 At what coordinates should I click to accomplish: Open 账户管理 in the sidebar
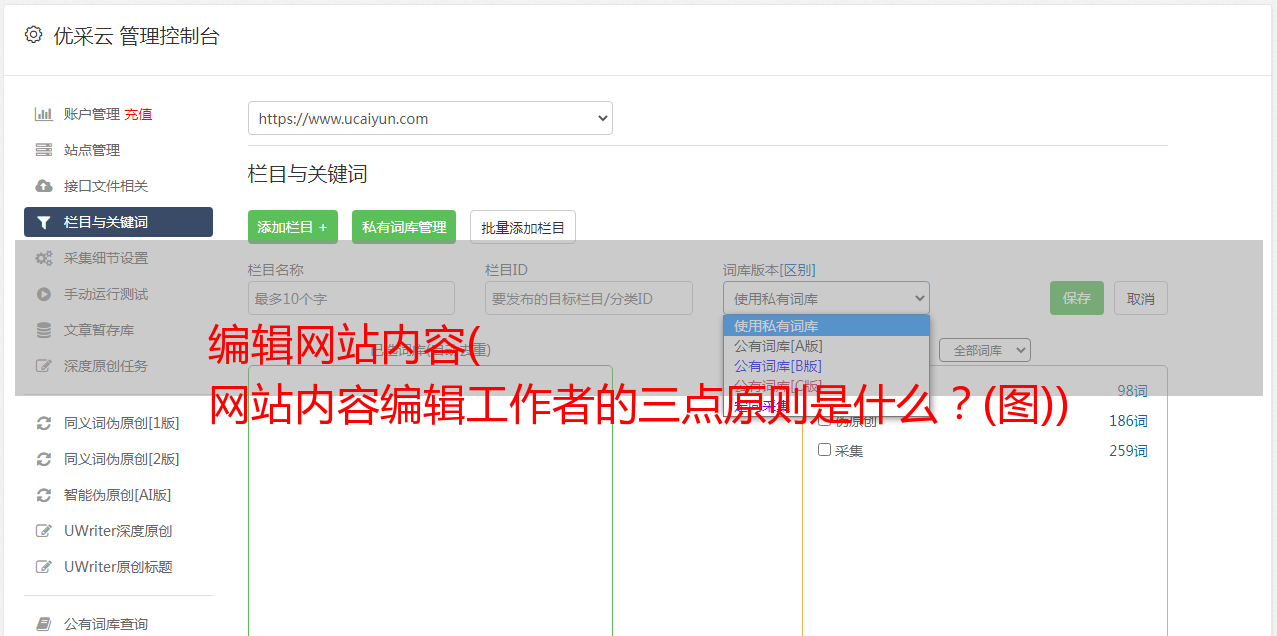(x=92, y=114)
